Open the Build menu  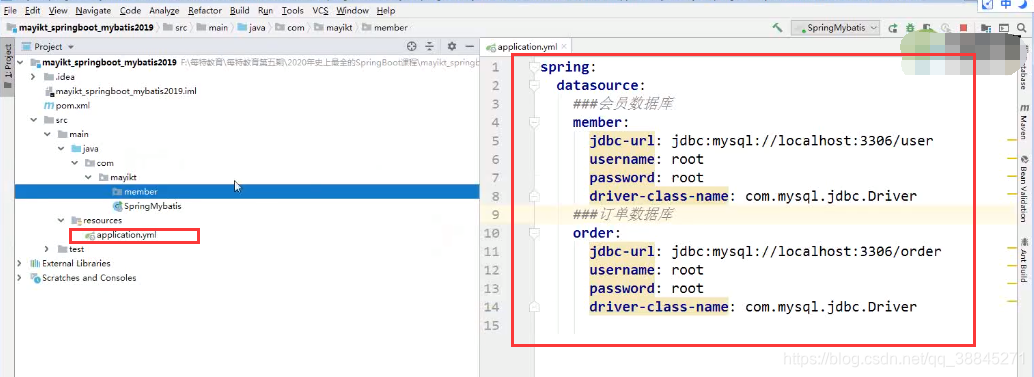(x=239, y=11)
